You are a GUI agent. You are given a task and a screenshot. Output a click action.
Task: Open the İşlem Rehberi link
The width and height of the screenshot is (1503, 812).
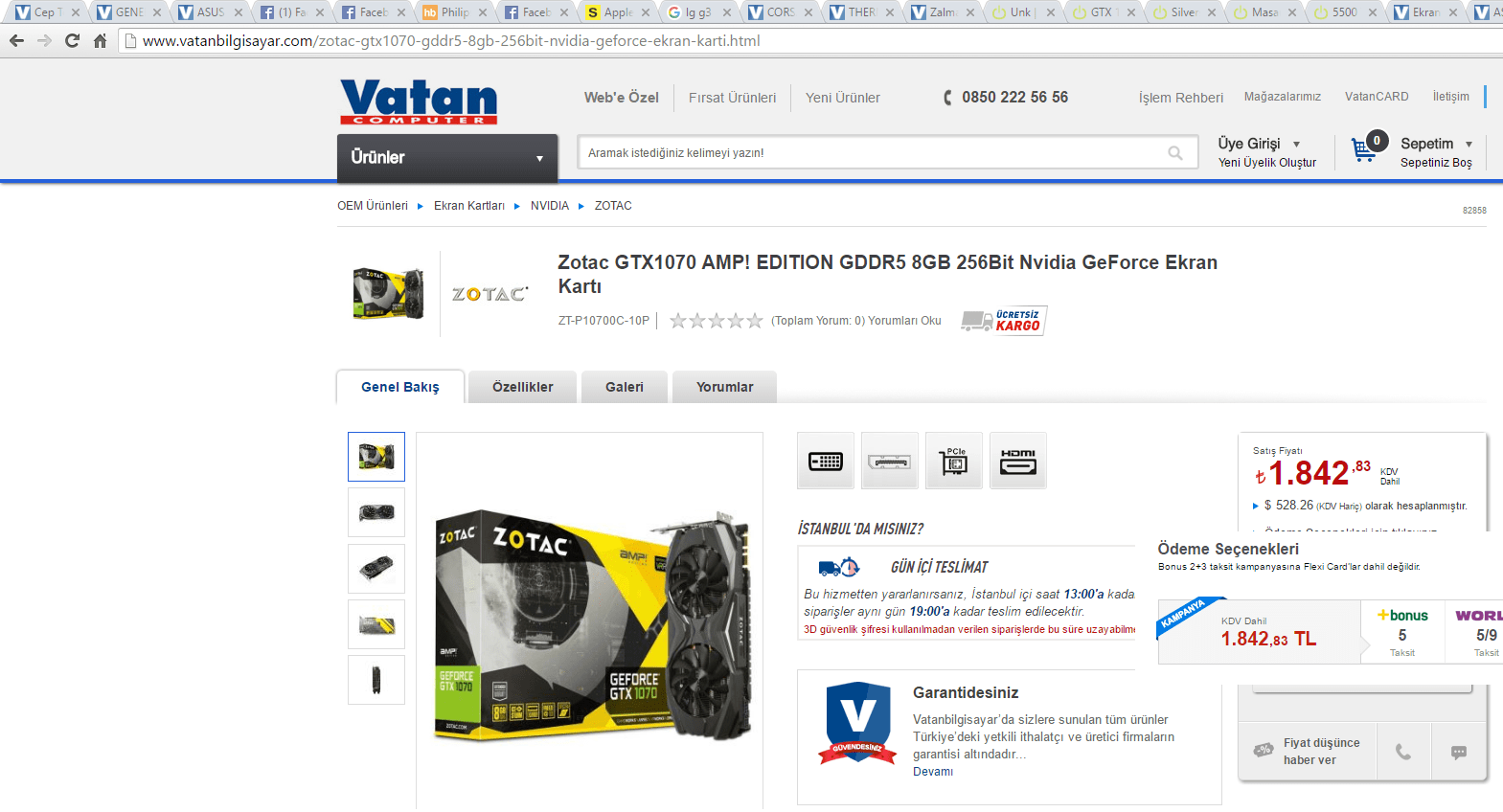pyautogui.click(x=1181, y=98)
